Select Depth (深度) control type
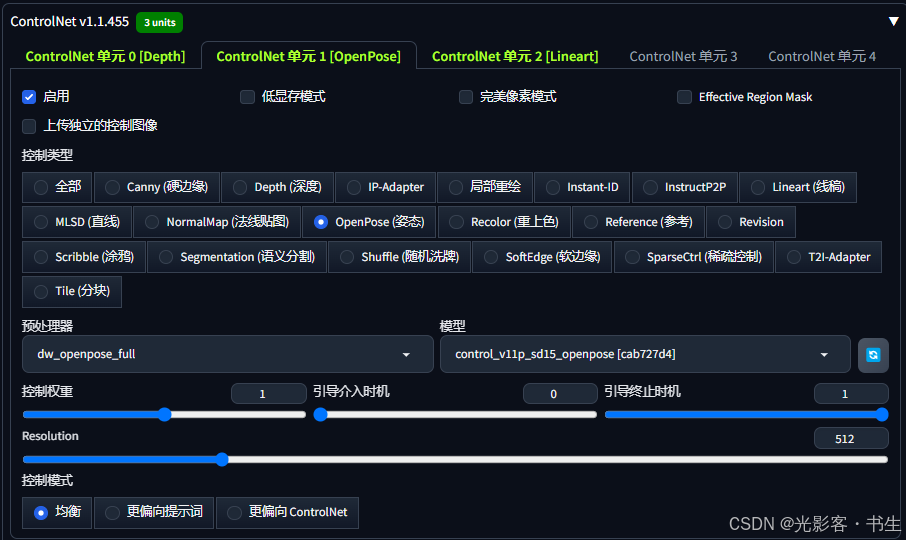This screenshot has width=906, height=540. pos(277,187)
